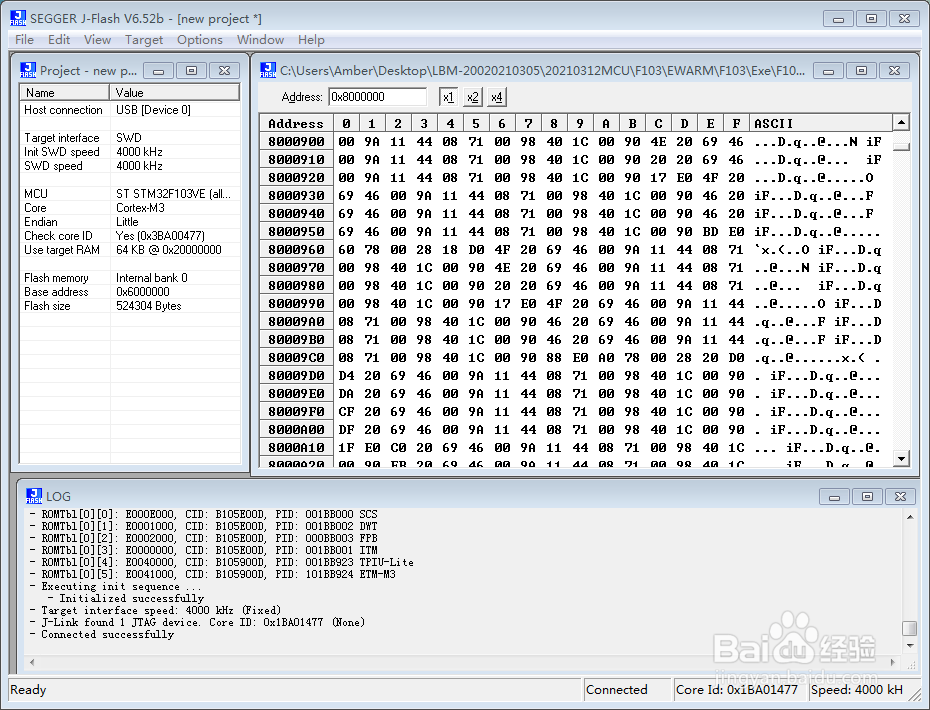This screenshot has width=930, height=710.
Task: Click the Address column header in hex view
Action: click(296, 123)
